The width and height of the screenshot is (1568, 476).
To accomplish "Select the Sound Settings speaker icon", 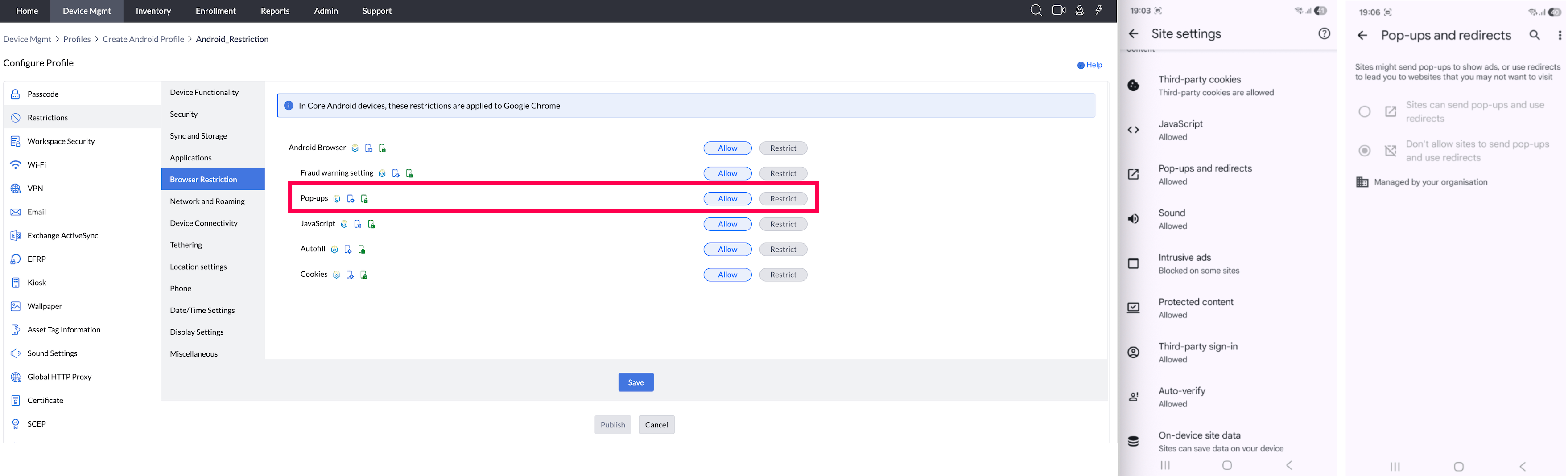I will [16, 353].
